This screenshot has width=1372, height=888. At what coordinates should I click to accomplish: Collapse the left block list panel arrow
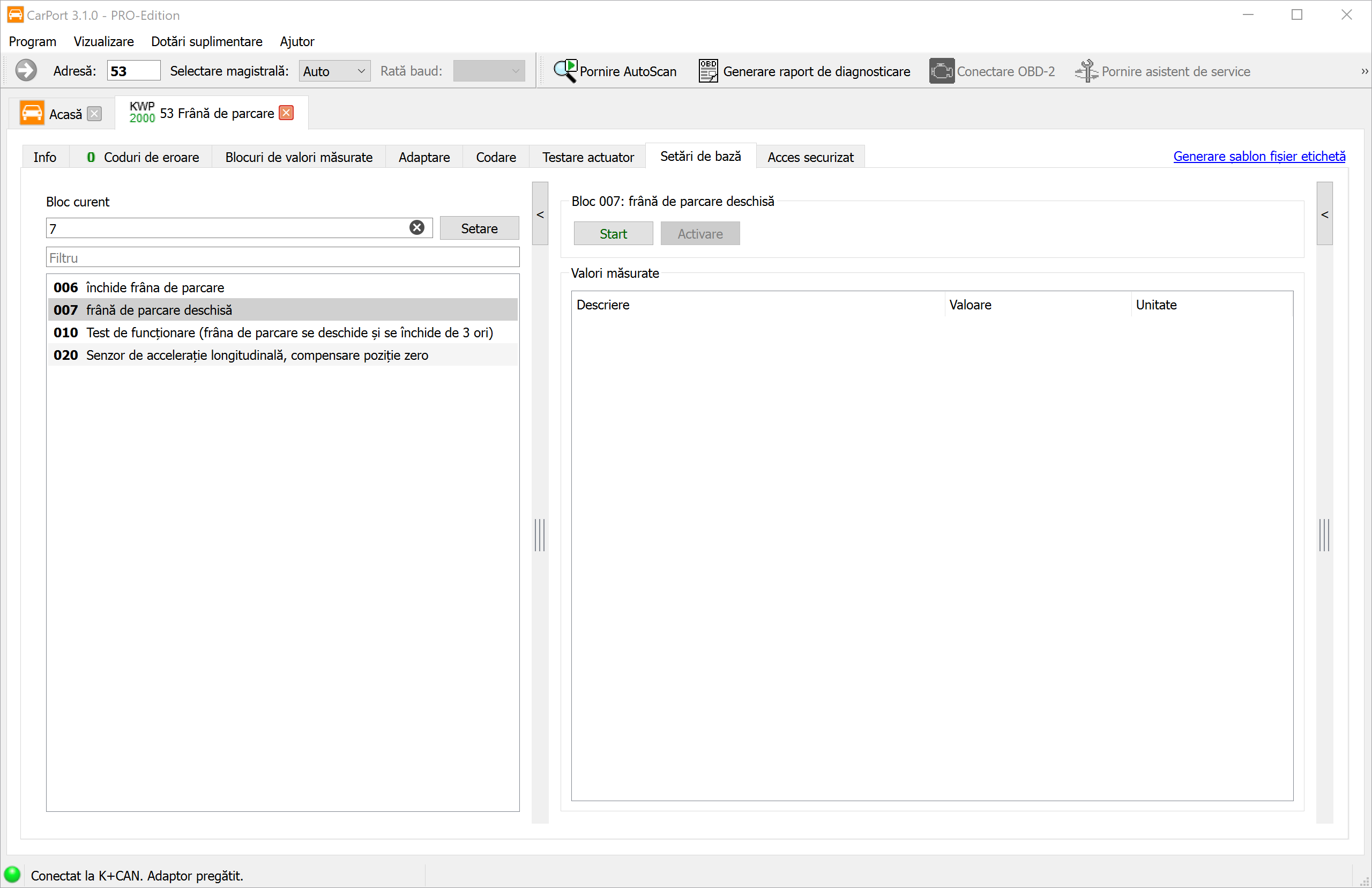coord(540,214)
